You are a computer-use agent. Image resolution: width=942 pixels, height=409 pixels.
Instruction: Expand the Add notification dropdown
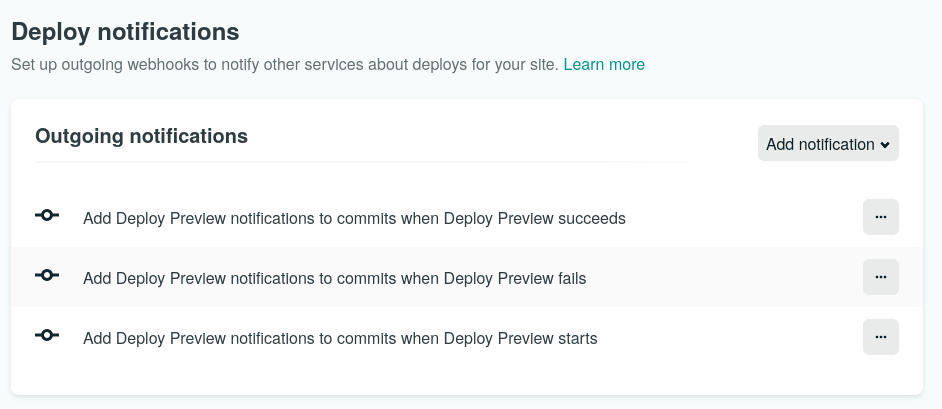pyautogui.click(x=828, y=143)
